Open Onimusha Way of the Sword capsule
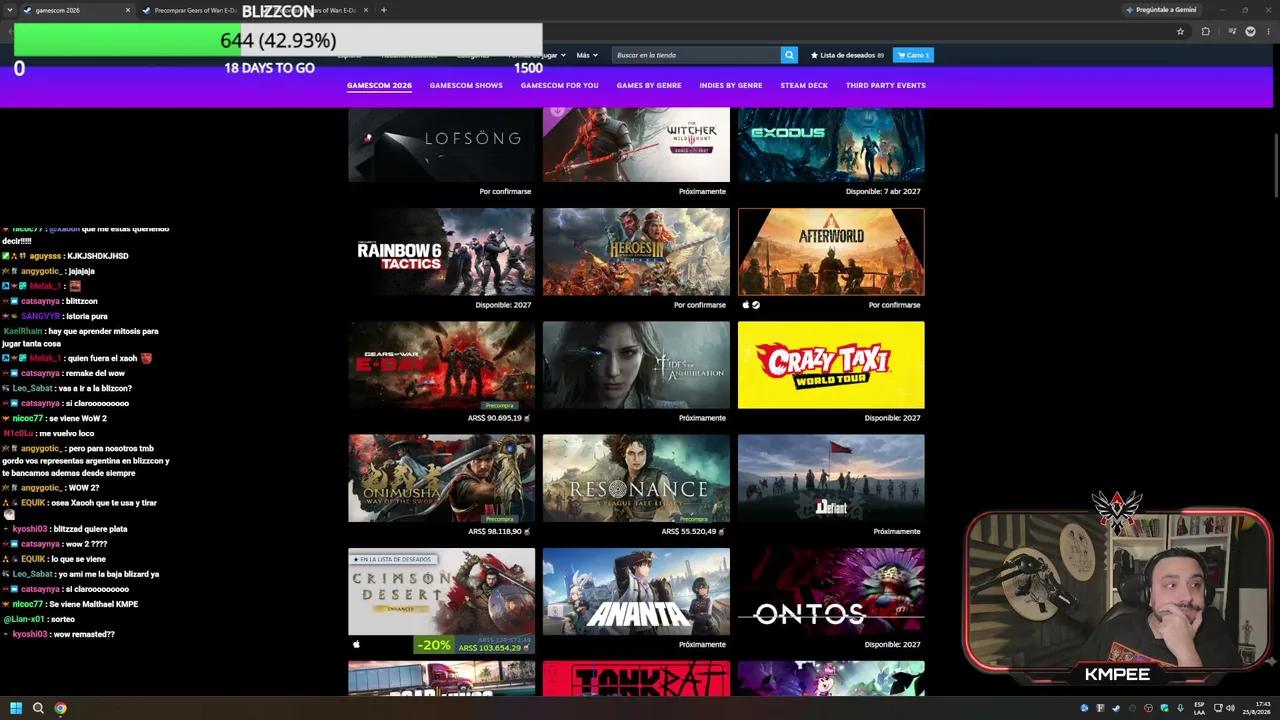This screenshot has height=720, width=1280. click(x=441, y=478)
